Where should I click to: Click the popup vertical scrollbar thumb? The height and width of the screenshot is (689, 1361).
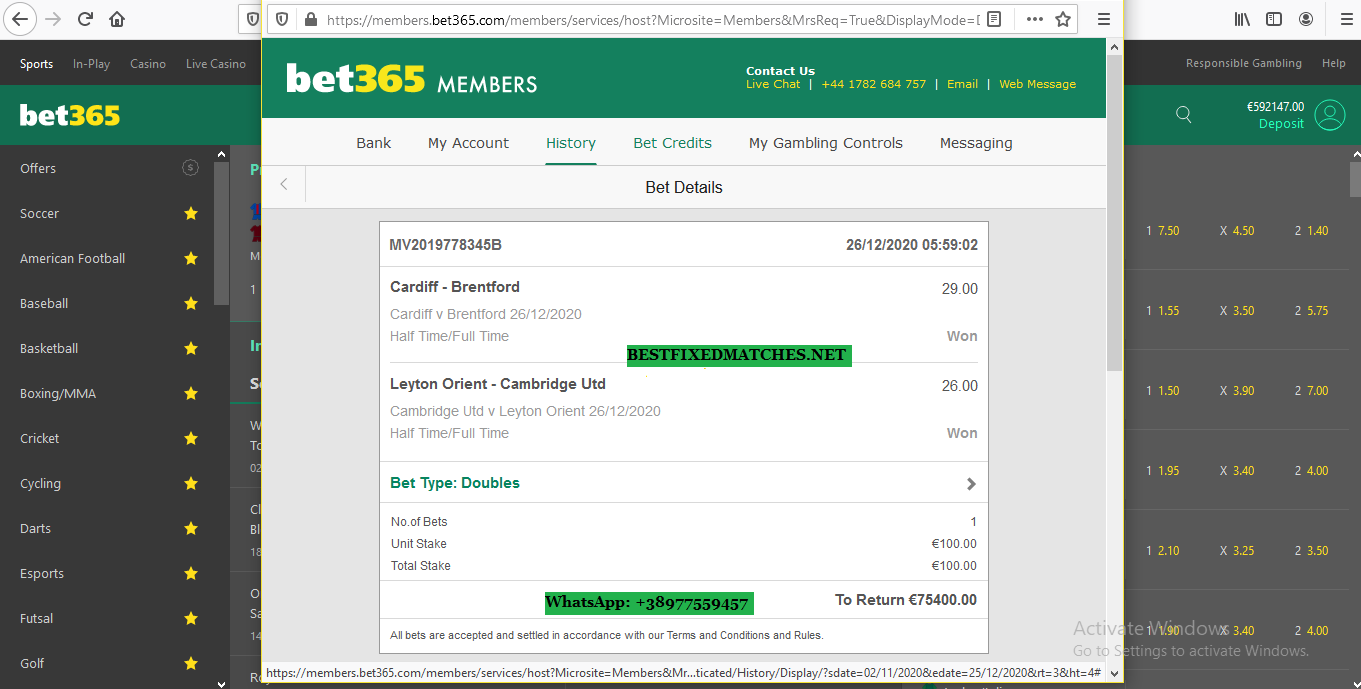click(x=1114, y=212)
